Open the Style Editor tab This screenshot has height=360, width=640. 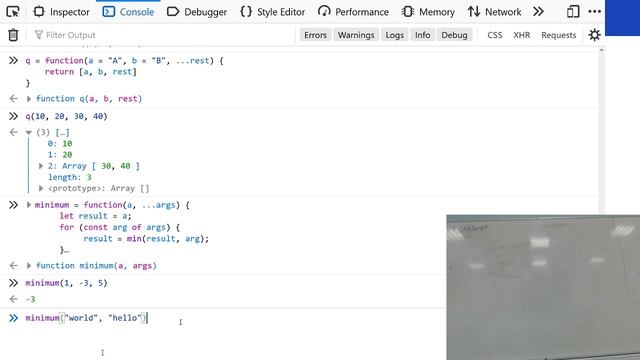[x=273, y=12]
